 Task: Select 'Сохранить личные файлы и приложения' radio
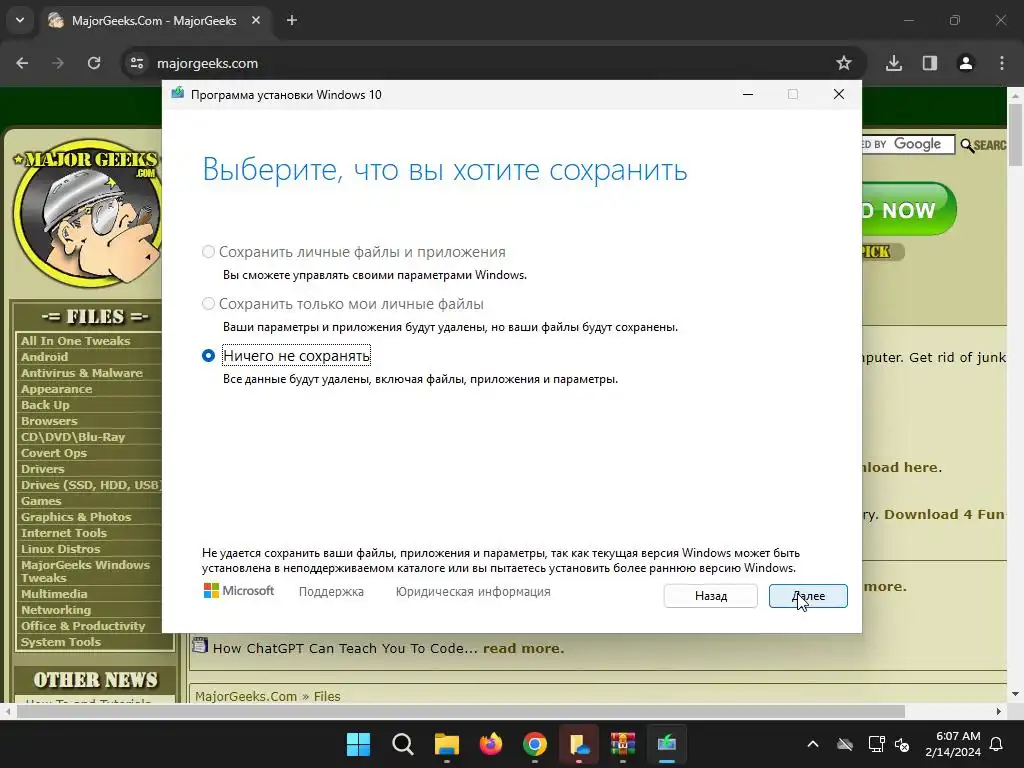coord(208,252)
